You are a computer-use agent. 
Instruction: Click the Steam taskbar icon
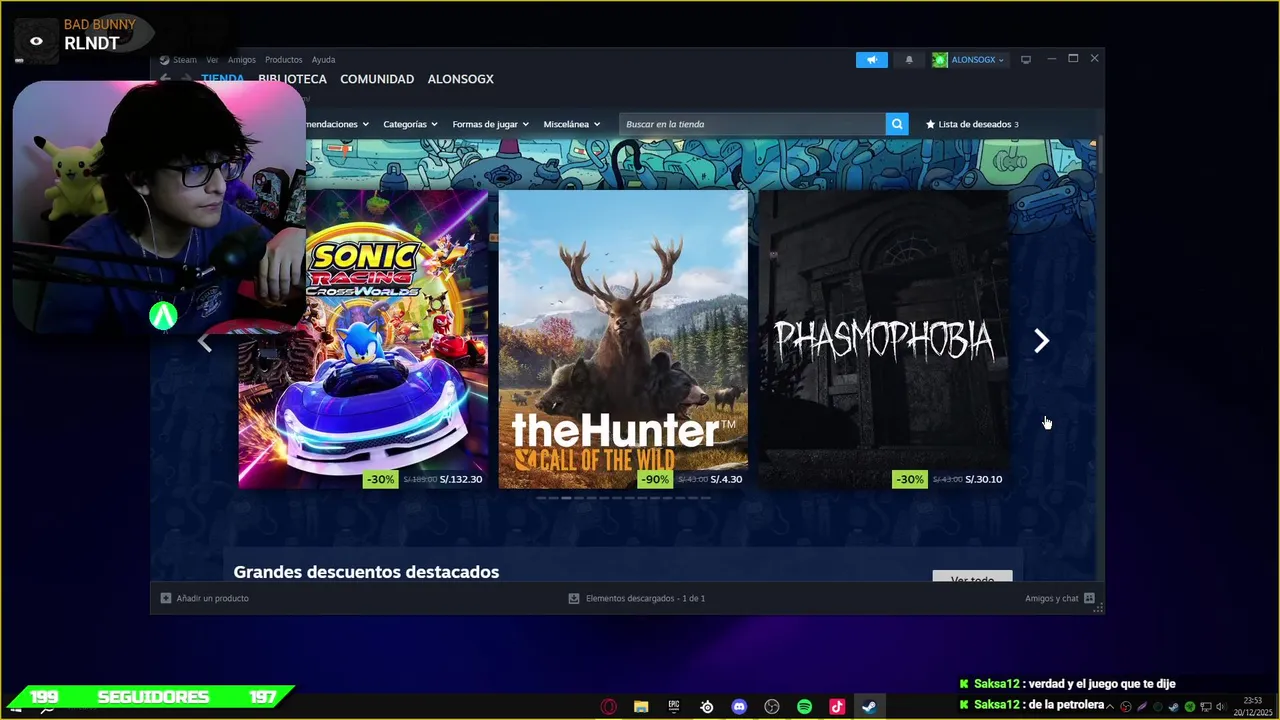point(870,707)
